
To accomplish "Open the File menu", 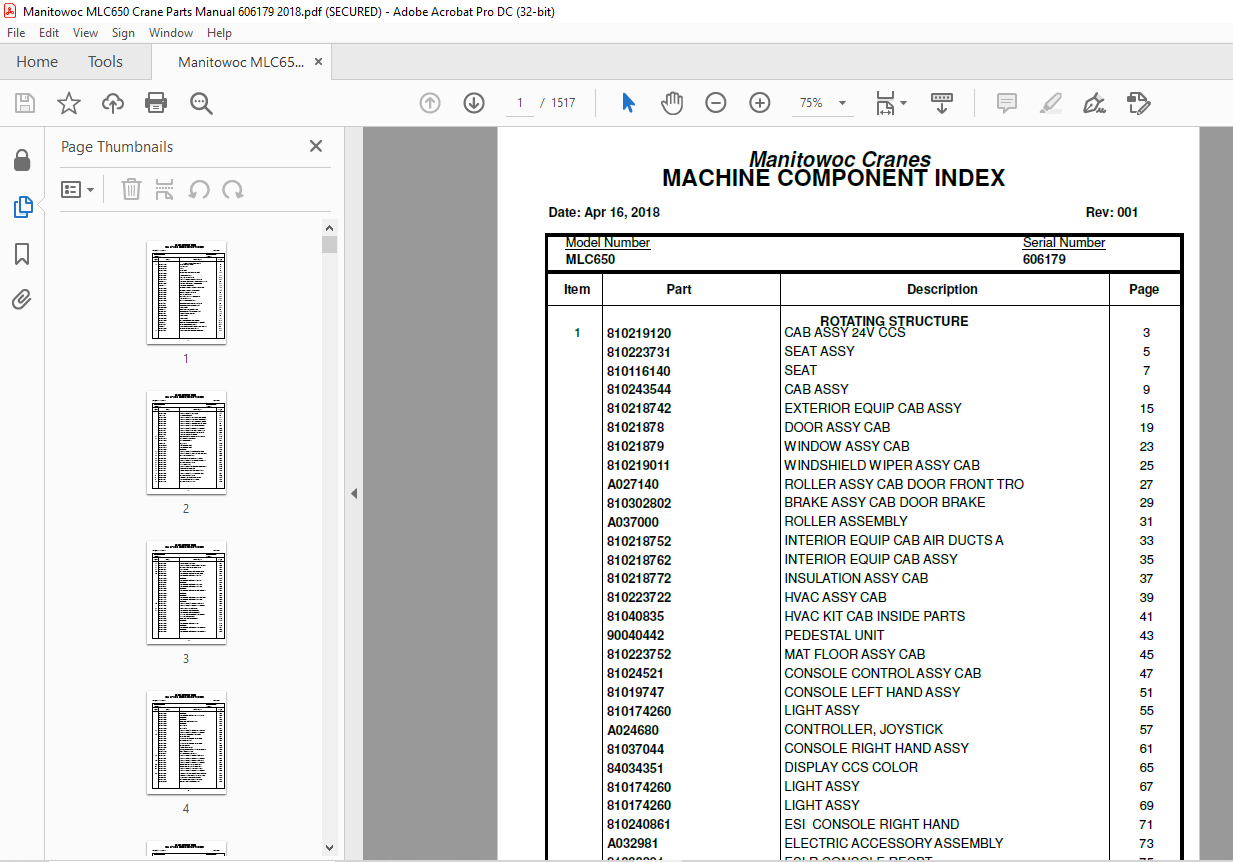I will coord(16,33).
